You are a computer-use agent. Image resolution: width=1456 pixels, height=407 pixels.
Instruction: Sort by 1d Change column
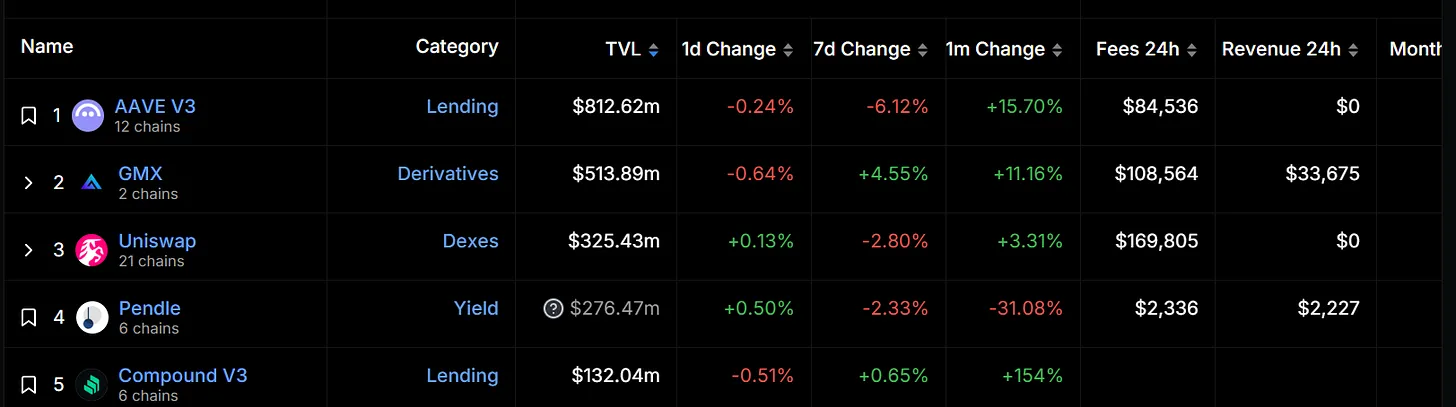788,50
